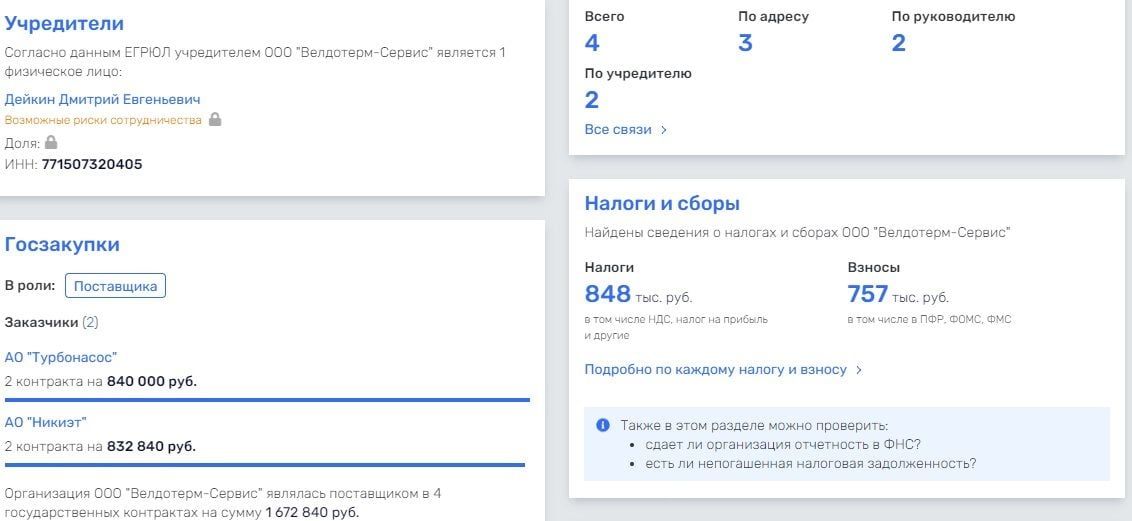
Task: Open Возможные риски сотрудничества link
Action: pos(103,121)
